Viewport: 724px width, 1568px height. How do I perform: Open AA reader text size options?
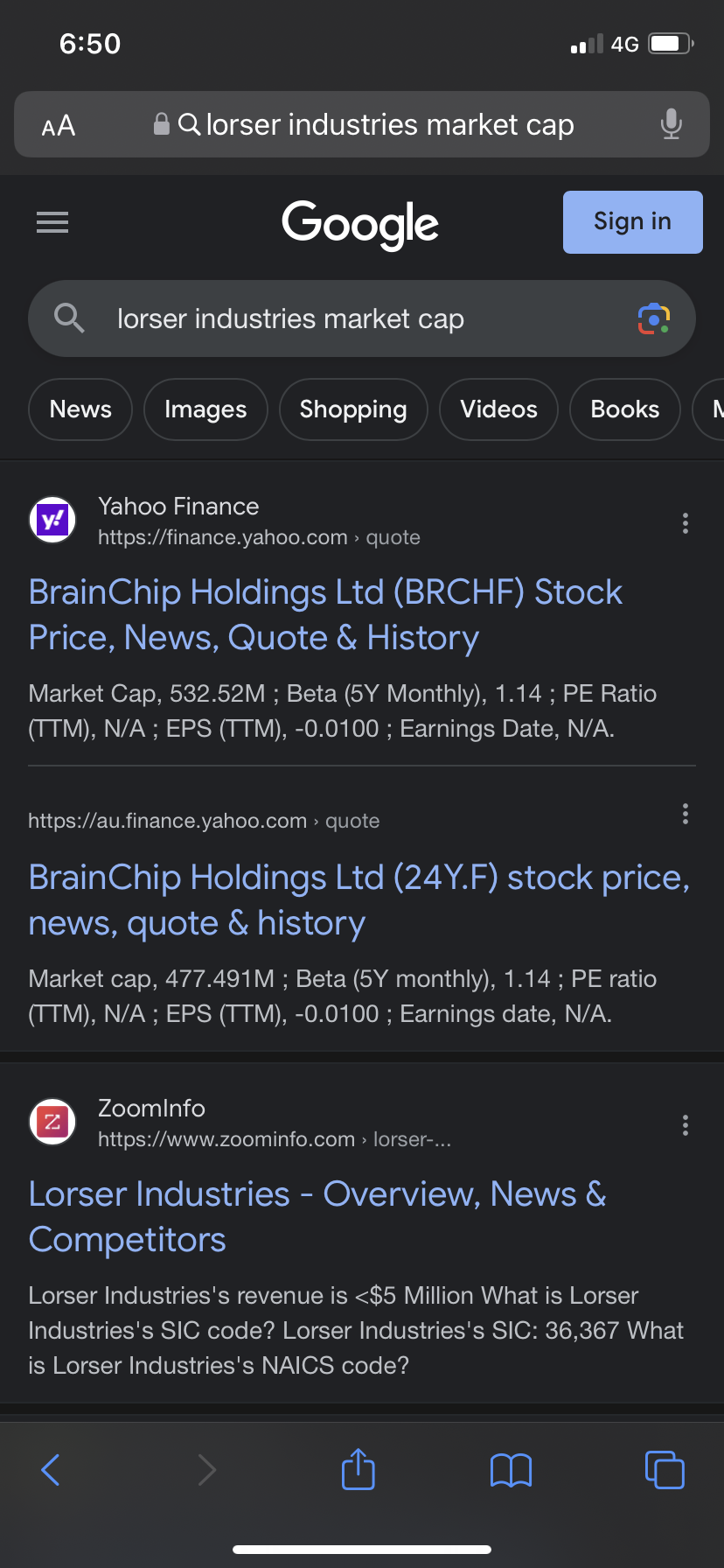[x=59, y=126]
